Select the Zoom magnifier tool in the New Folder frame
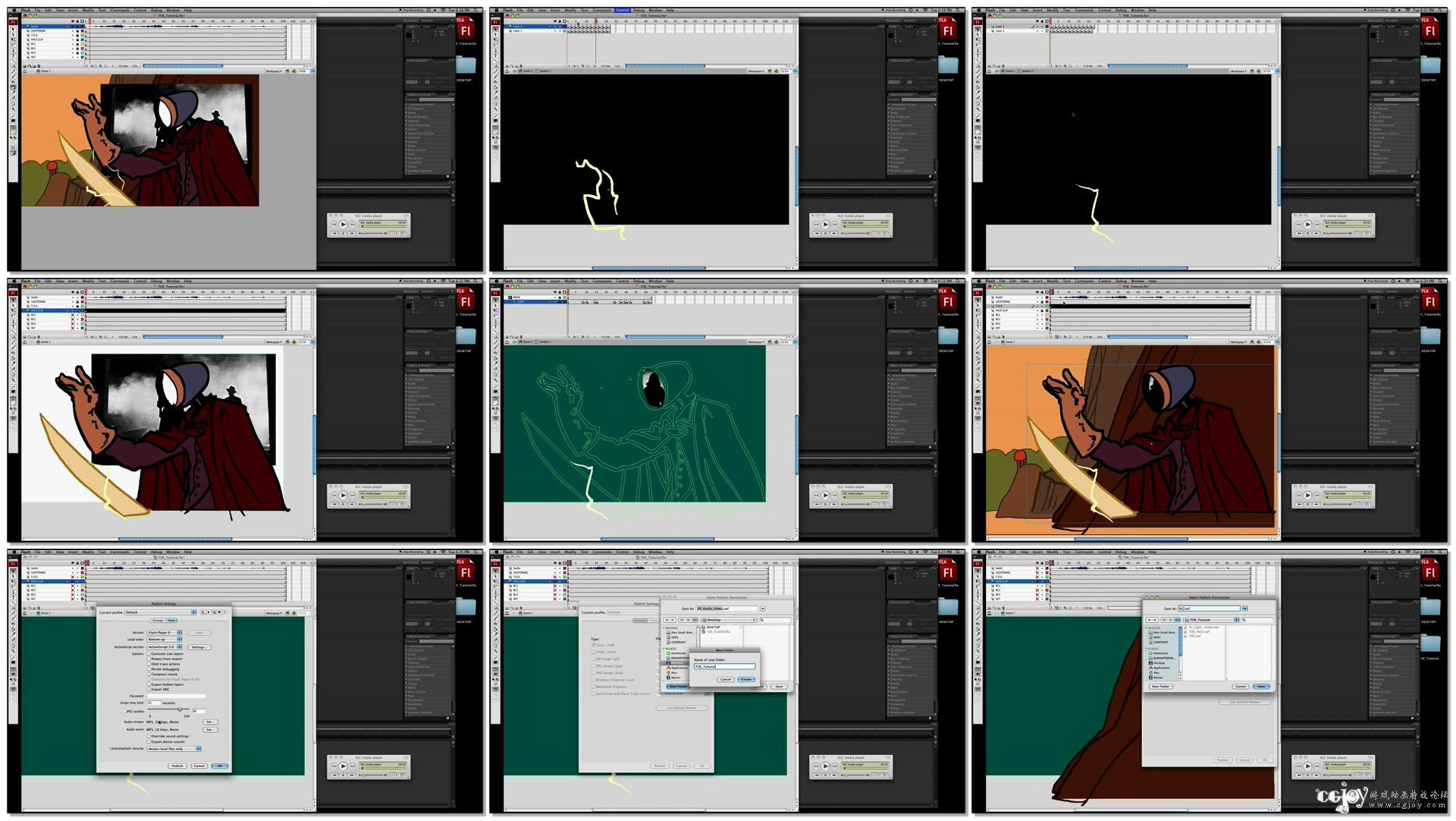The height and width of the screenshot is (821, 1456). coord(495,651)
